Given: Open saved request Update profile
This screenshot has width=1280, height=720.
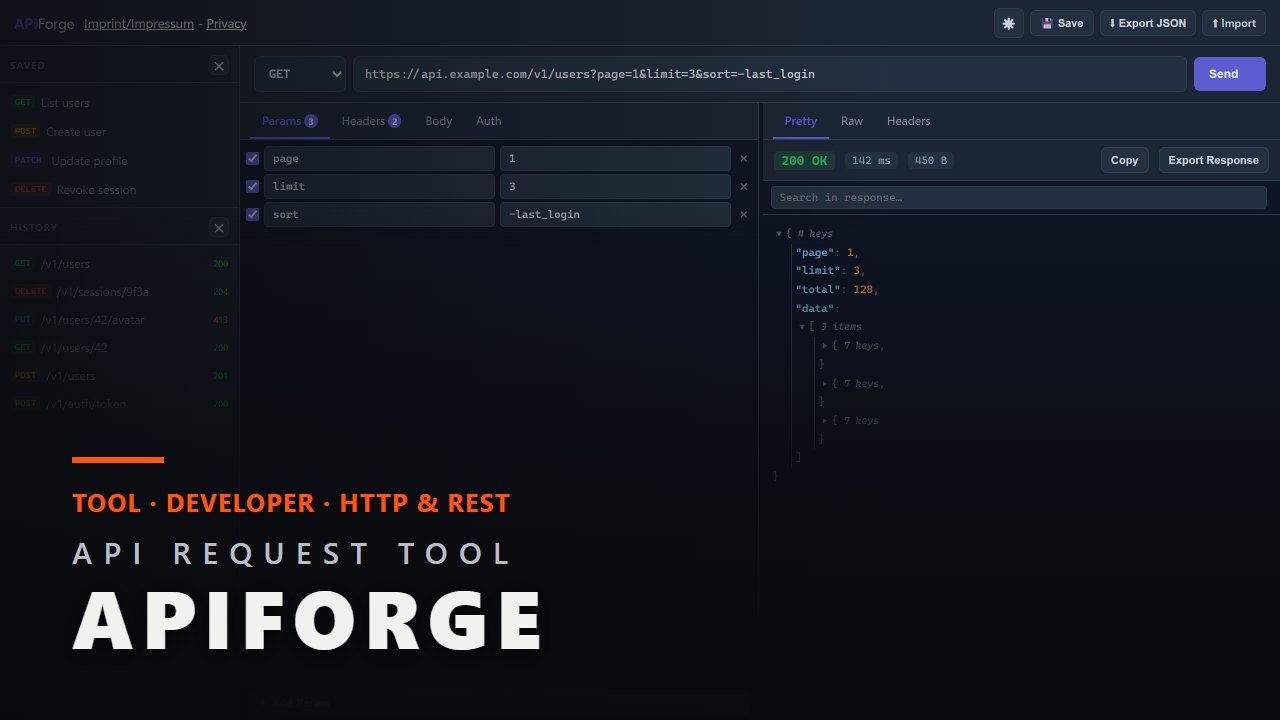Looking at the screenshot, I should click(120, 161).
